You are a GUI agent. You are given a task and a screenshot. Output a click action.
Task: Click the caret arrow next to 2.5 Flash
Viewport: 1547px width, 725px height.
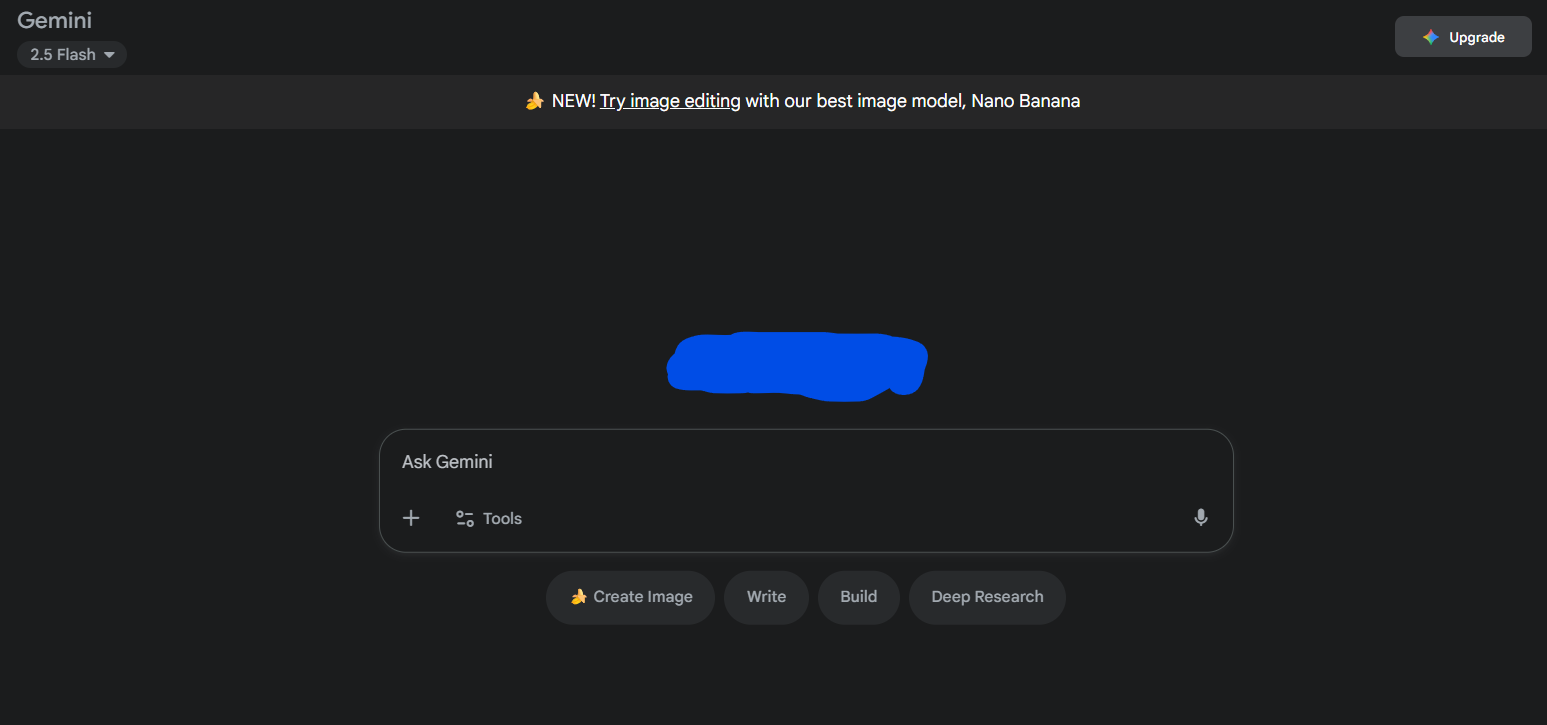tap(109, 55)
